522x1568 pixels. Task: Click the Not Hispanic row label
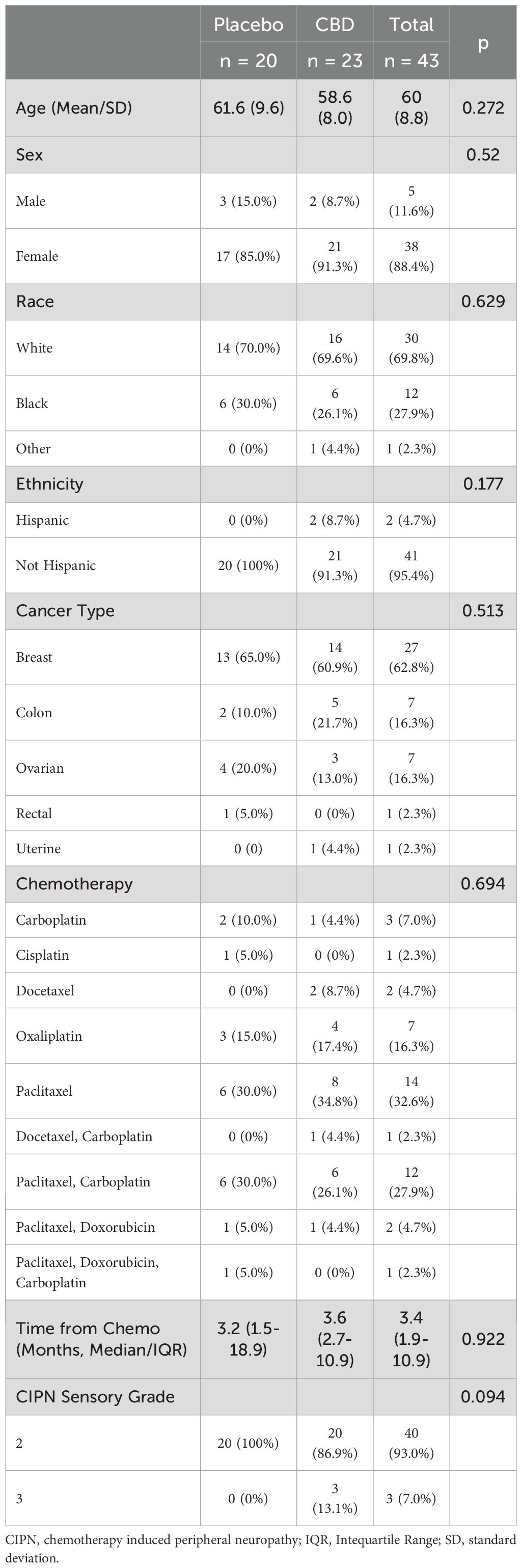pyautogui.click(x=56, y=565)
